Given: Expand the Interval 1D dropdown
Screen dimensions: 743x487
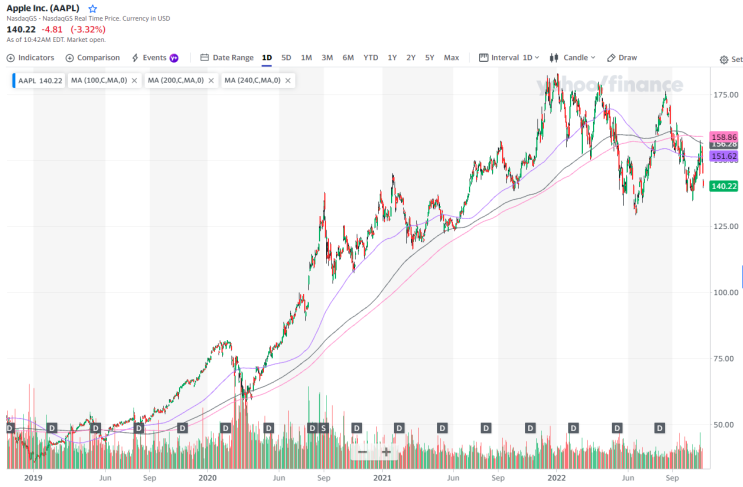Looking at the screenshot, I should 509,58.
